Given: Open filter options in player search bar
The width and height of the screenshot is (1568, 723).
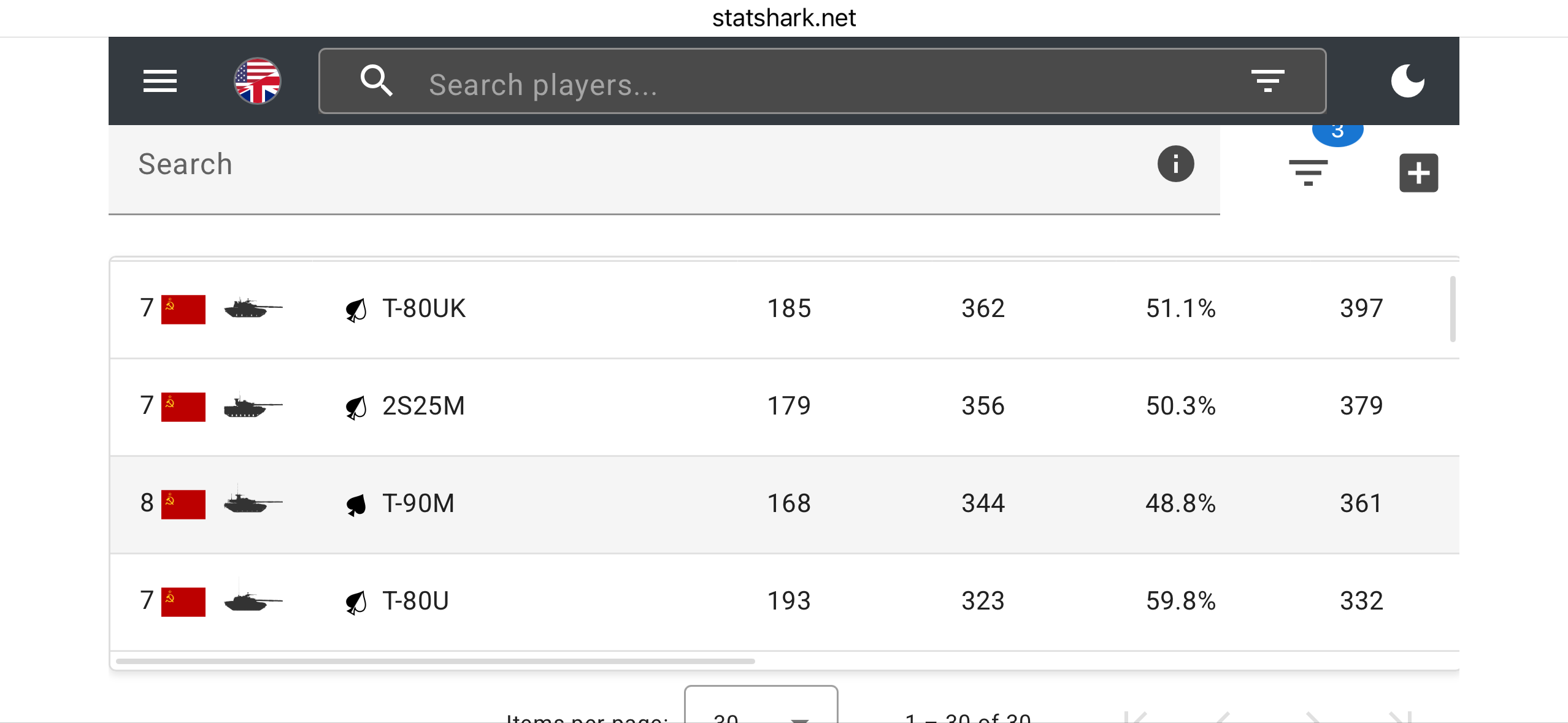Looking at the screenshot, I should tap(1267, 81).
